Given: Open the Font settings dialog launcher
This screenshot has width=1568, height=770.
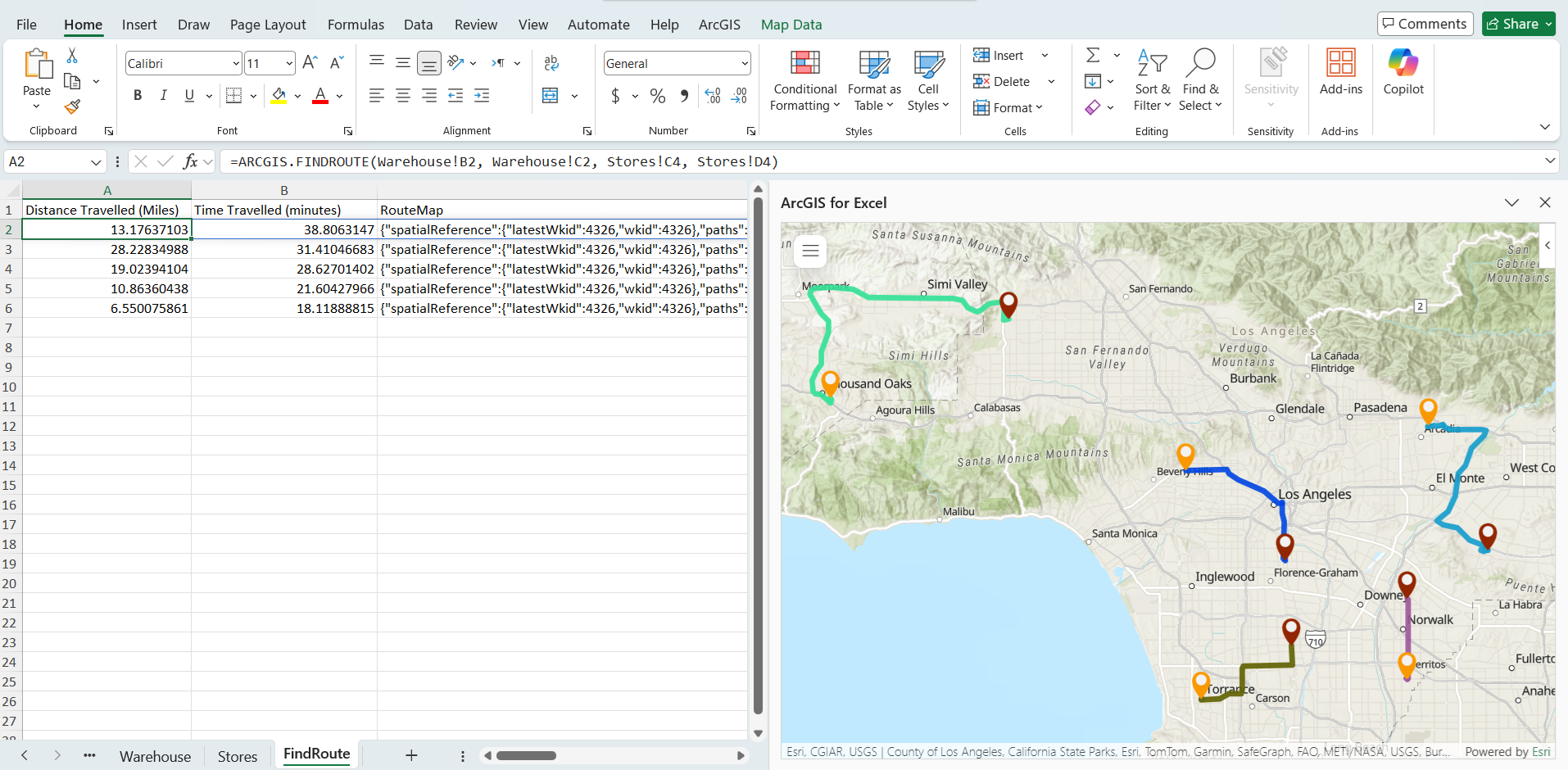Looking at the screenshot, I should pos(348,131).
